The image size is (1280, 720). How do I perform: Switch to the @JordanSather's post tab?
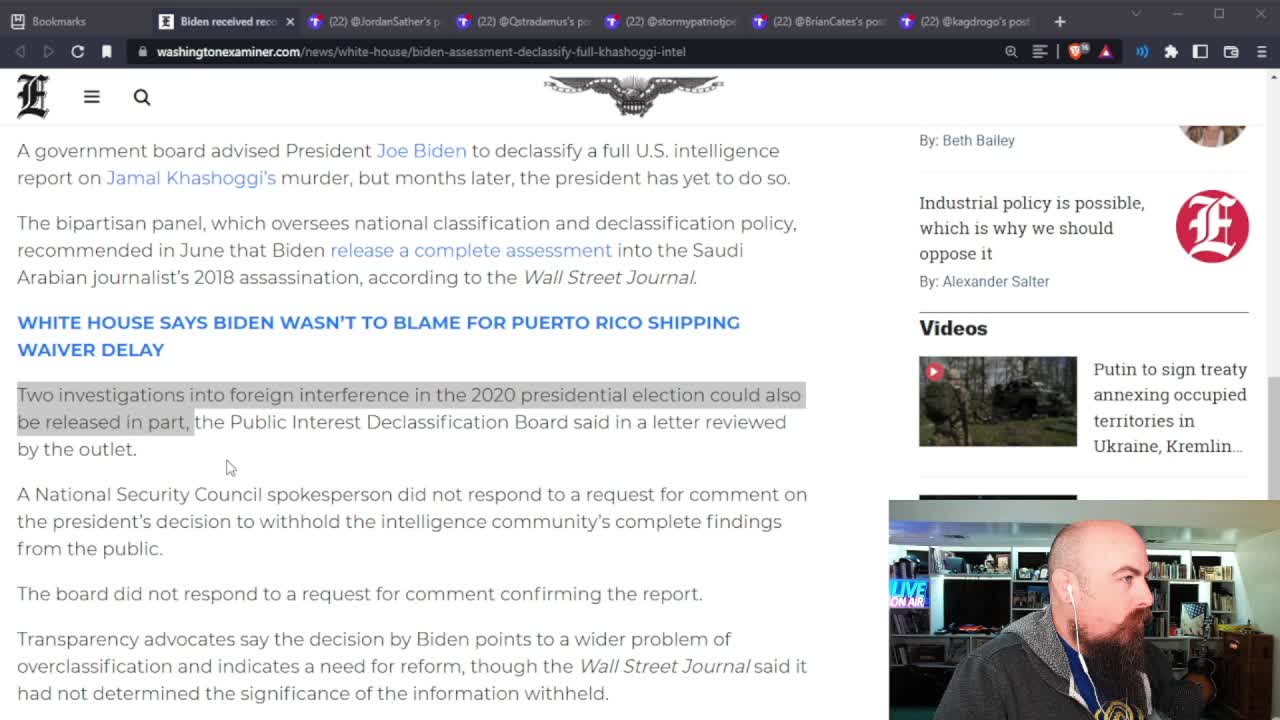click(376, 21)
